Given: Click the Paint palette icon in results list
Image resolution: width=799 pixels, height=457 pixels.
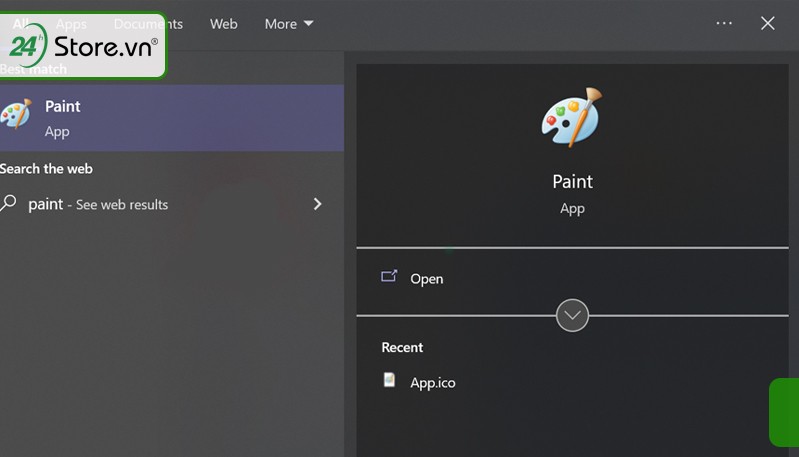Looking at the screenshot, I should pyautogui.click(x=16, y=114).
